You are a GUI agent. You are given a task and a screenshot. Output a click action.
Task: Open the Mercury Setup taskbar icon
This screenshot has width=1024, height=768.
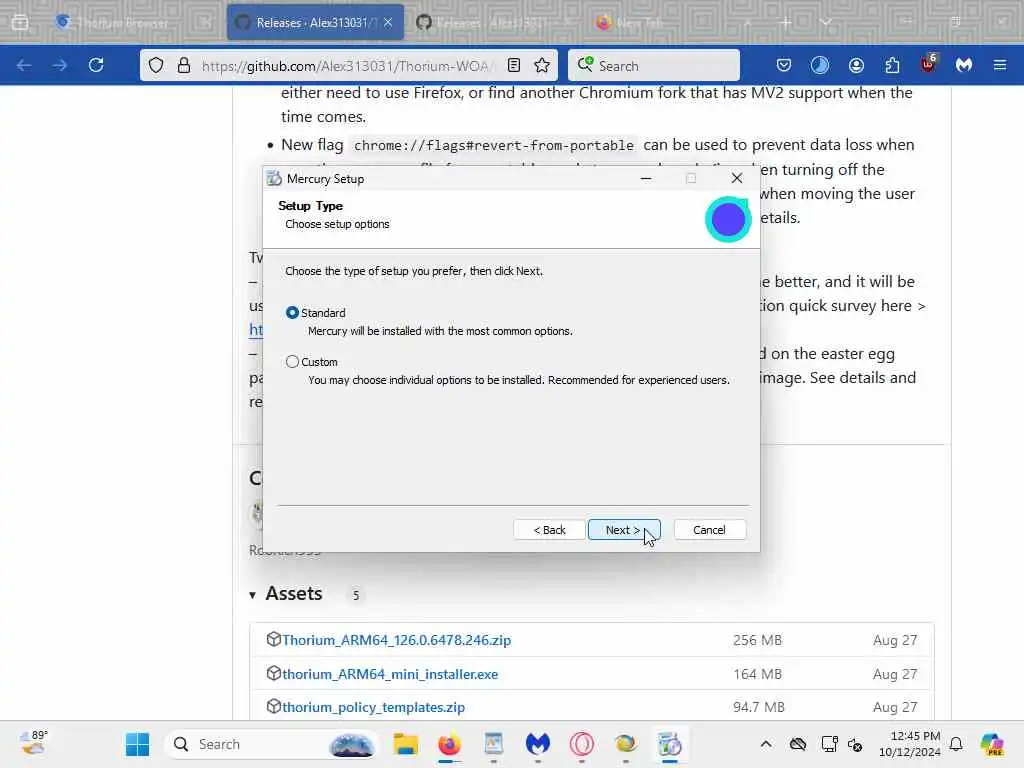(669, 744)
